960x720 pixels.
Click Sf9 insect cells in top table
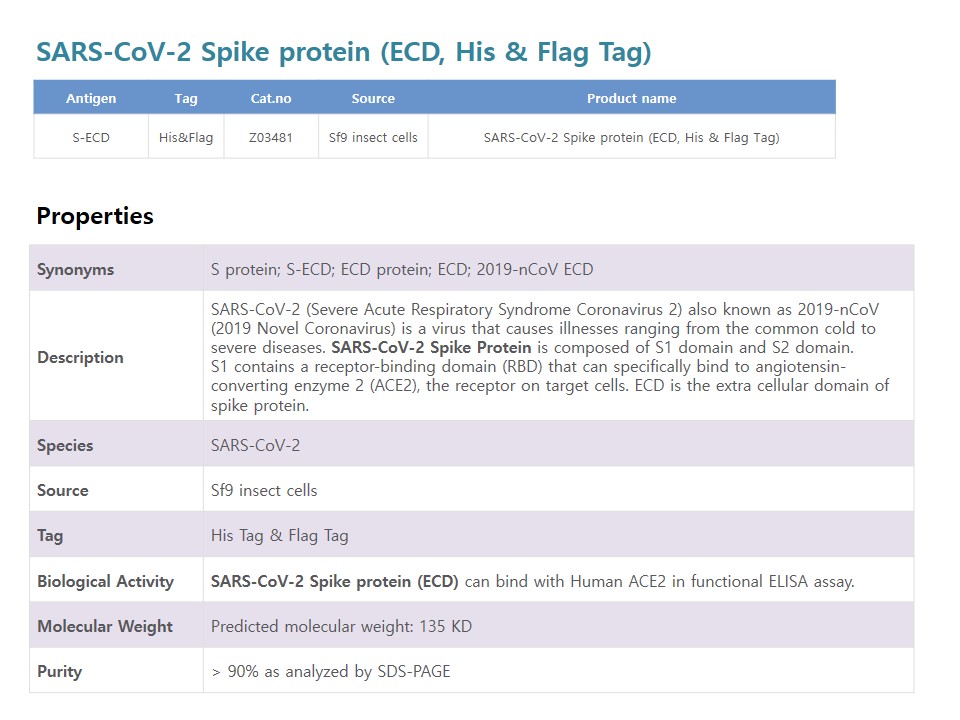[x=373, y=138]
